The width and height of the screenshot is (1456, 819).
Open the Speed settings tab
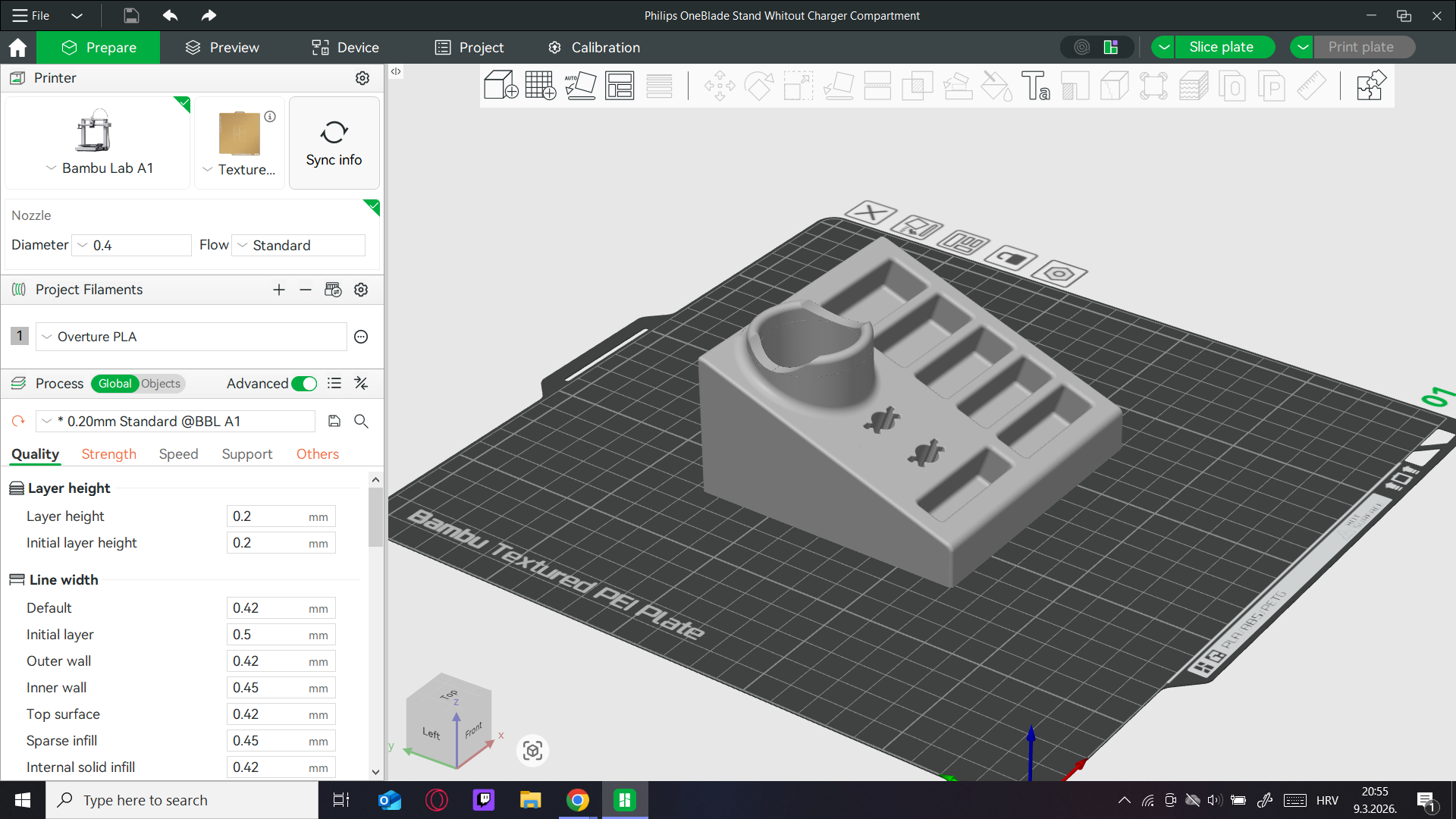click(178, 453)
